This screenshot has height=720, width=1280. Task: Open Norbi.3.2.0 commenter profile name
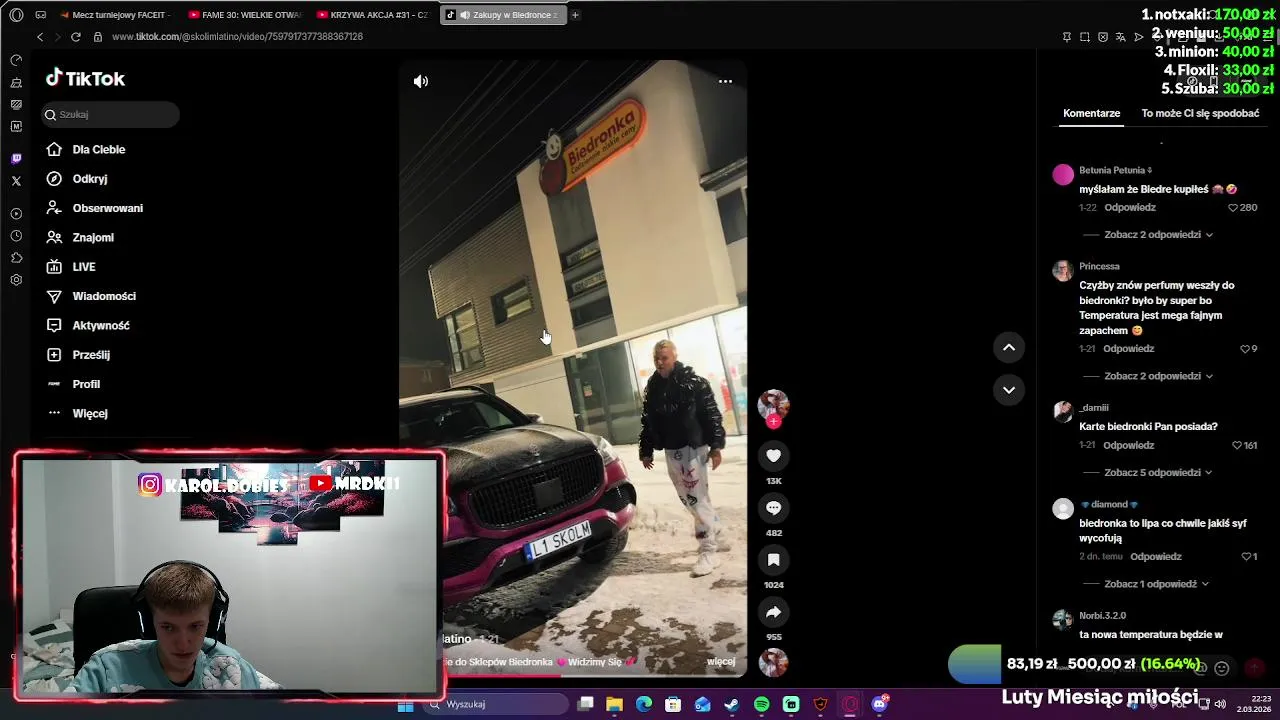point(1102,616)
